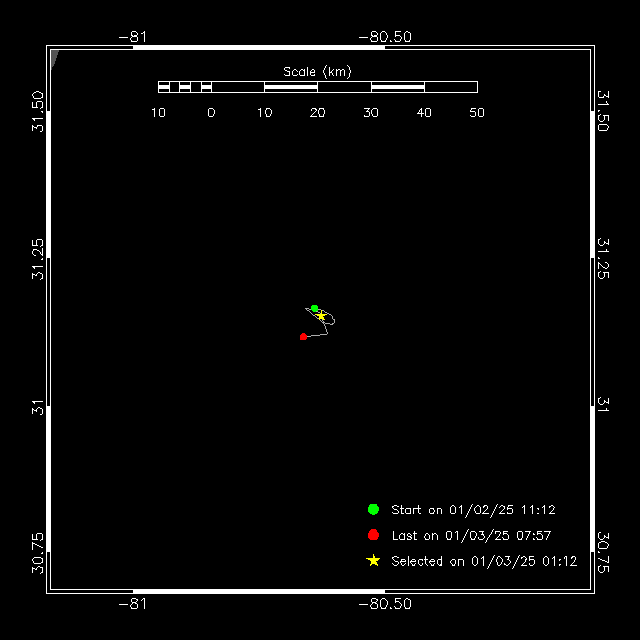
Task: Click the checkered segment of the scale bar
Action: click(185, 87)
